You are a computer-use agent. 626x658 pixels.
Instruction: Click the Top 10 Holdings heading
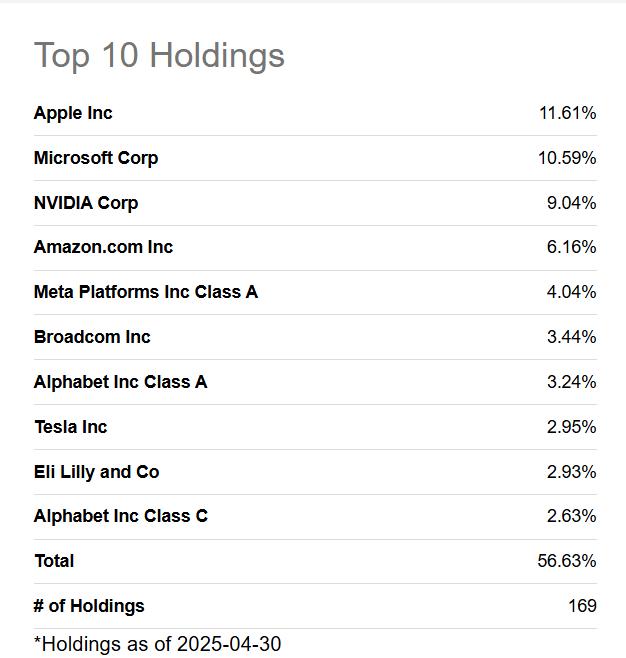159,55
